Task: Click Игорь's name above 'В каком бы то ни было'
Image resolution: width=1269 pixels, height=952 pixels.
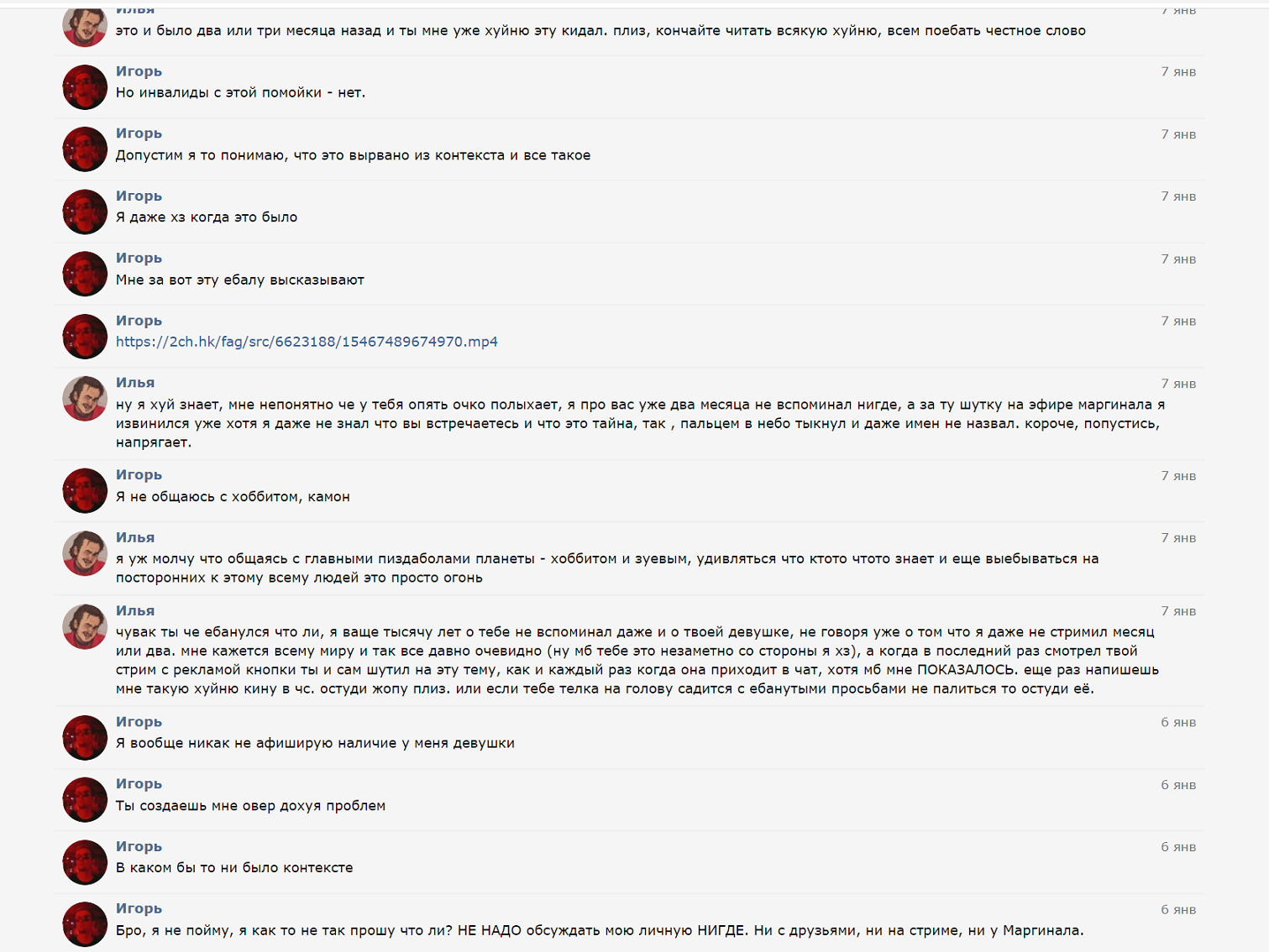Action: tap(139, 846)
